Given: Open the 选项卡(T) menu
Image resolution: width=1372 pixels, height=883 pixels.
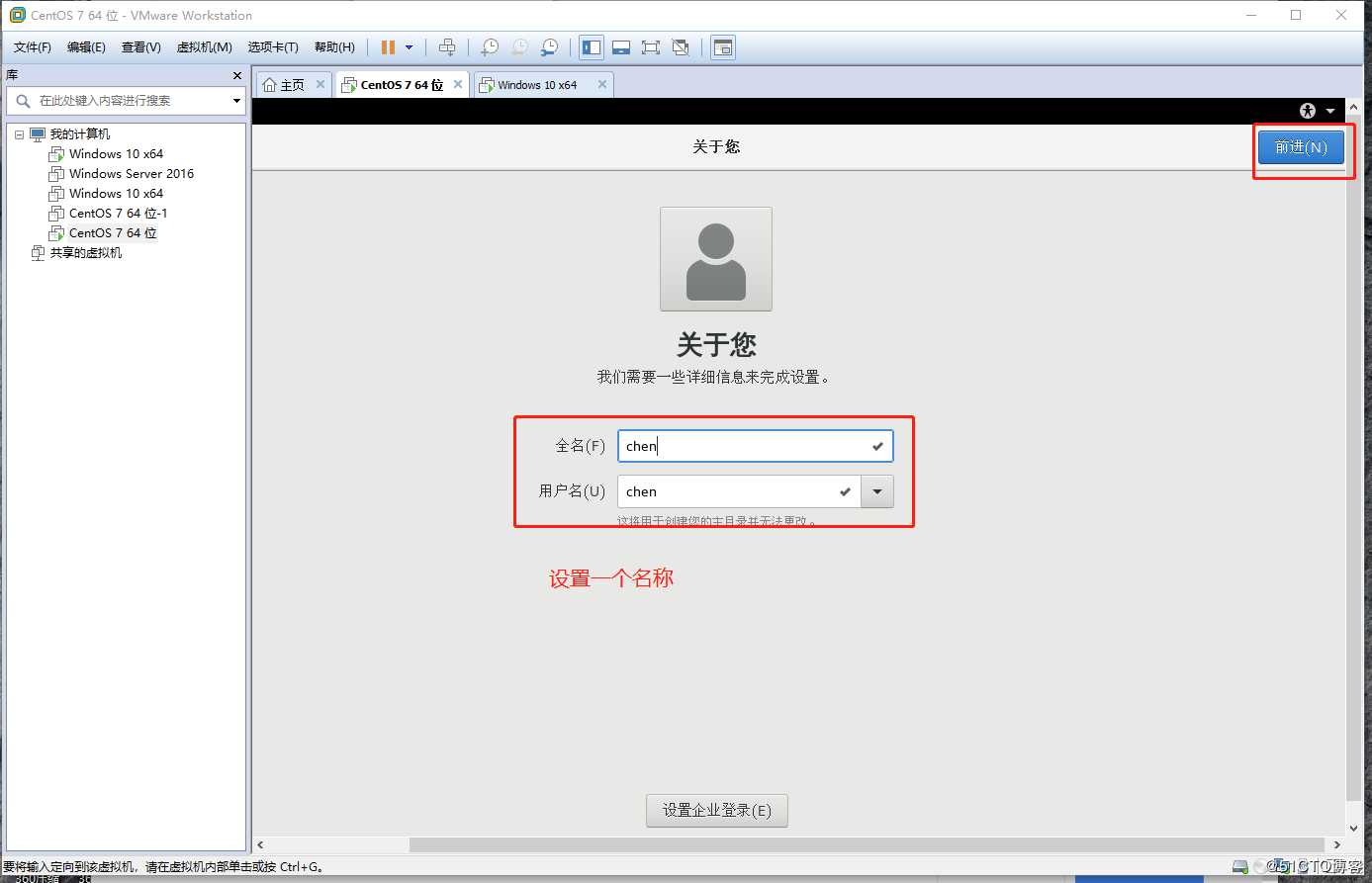Looking at the screenshot, I should pos(273,47).
